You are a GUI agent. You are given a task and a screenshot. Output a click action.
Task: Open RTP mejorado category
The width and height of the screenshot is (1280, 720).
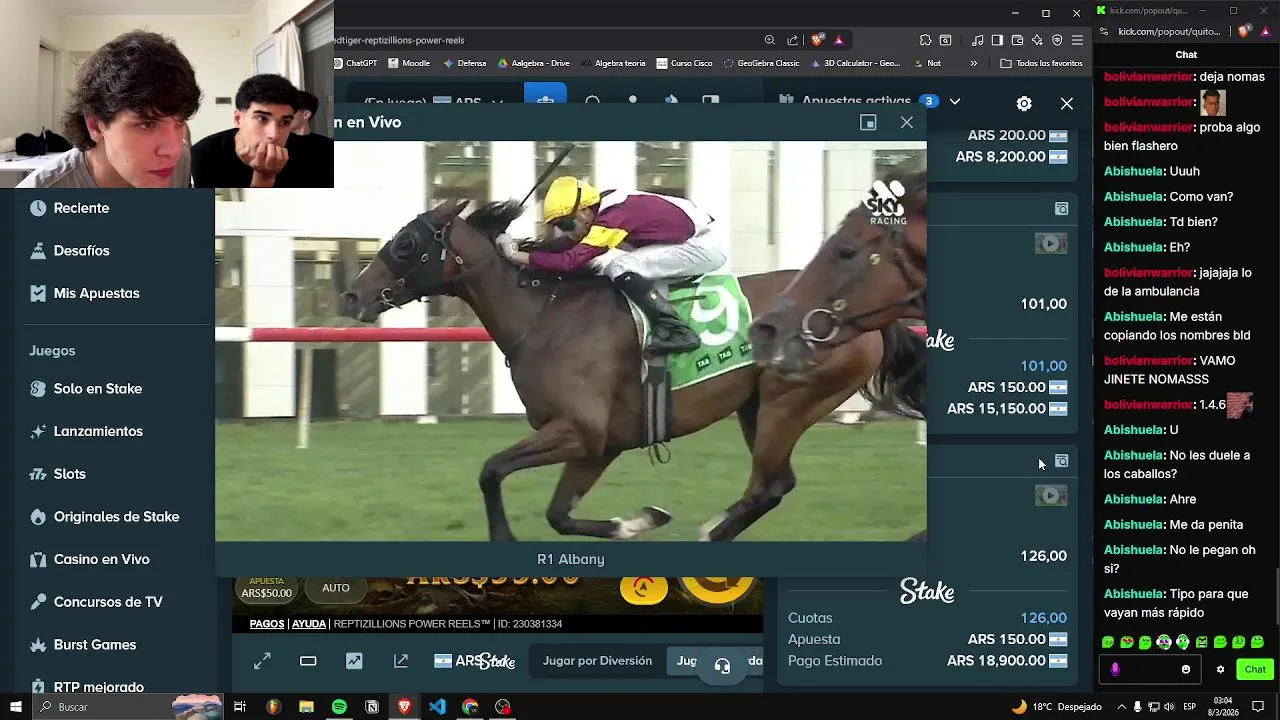pos(86,687)
